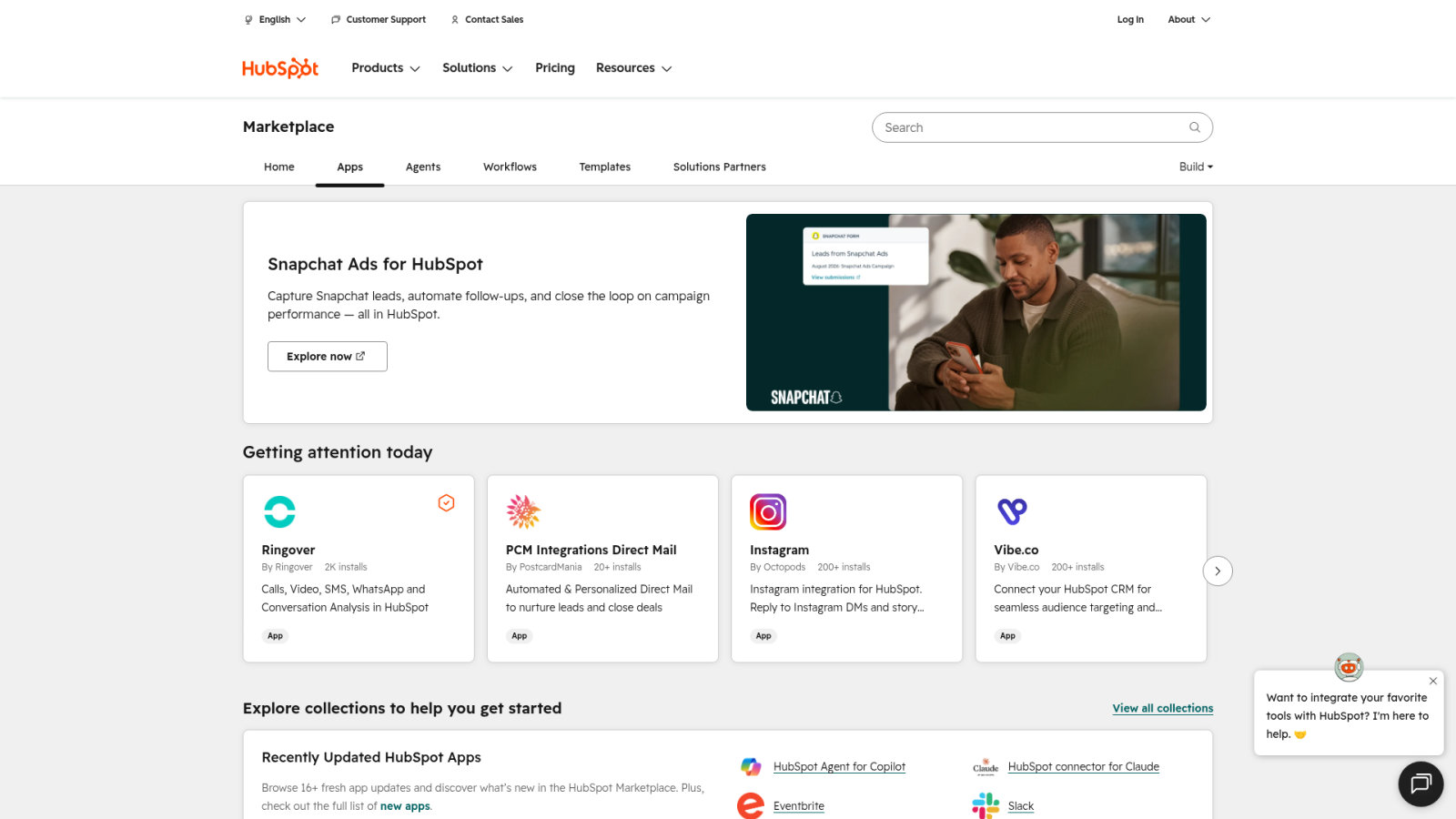Click the chatbot avatar icon
This screenshot has width=1456, height=819.
coord(1349,667)
